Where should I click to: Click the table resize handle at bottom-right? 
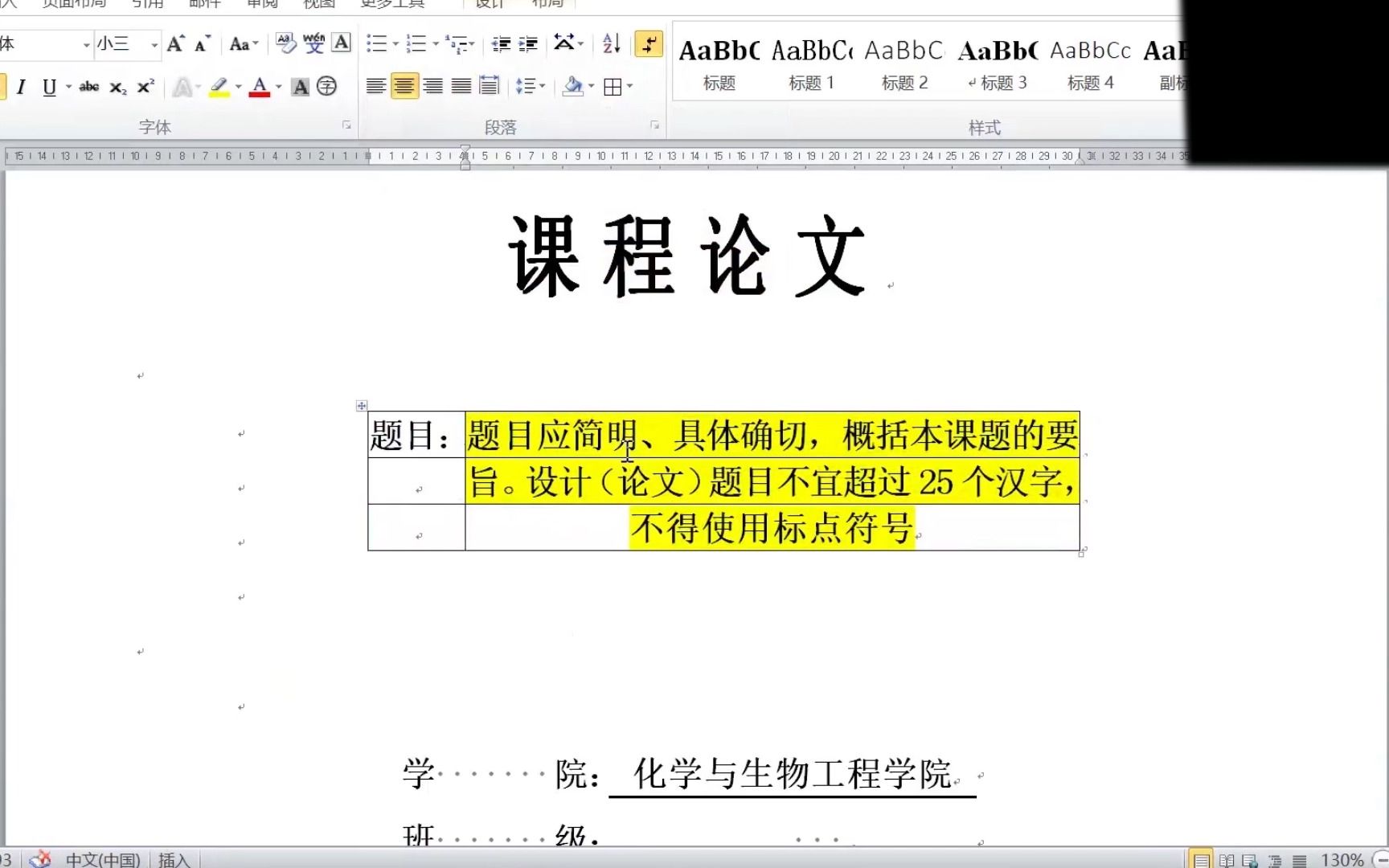click(1082, 552)
